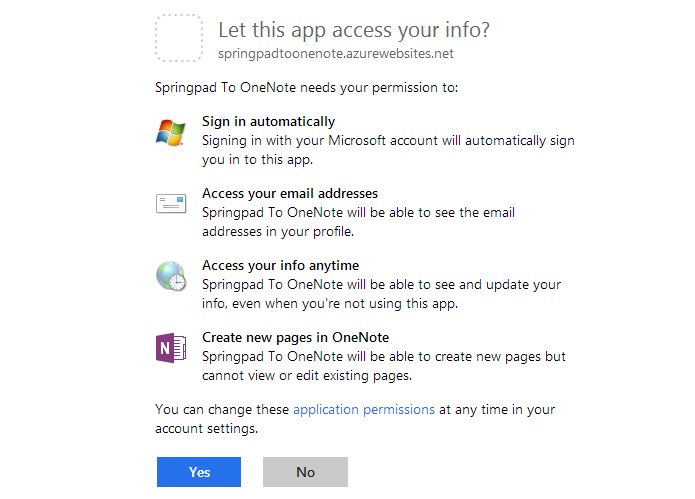This screenshot has height=499, width=695.
Task: Click the 'account settings' footer text
Action: click(207, 429)
